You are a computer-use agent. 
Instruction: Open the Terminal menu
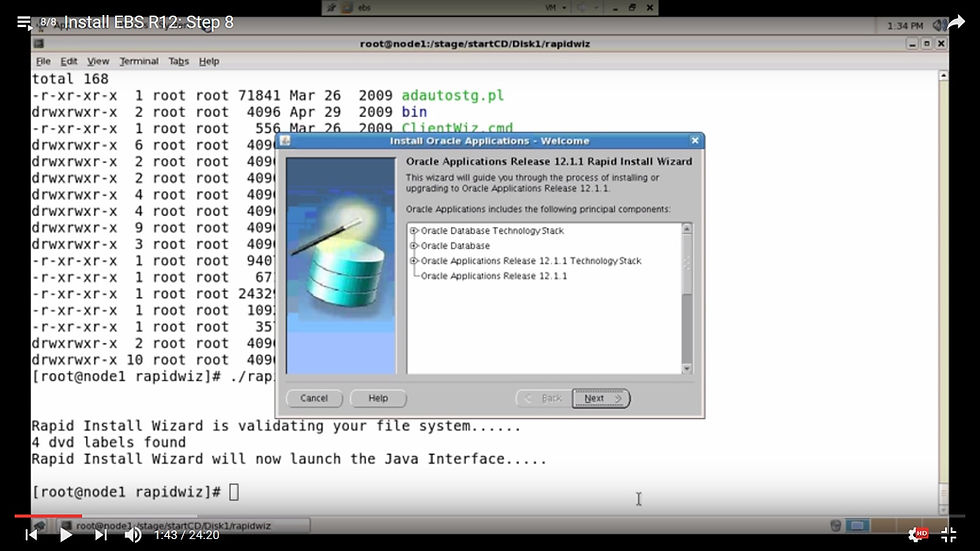coord(139,61)
